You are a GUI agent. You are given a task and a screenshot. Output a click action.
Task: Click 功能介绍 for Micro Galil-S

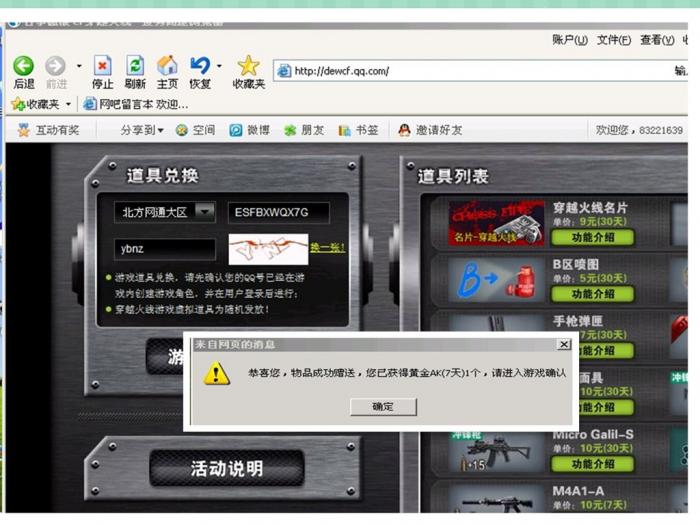click(x=593, y=464)
